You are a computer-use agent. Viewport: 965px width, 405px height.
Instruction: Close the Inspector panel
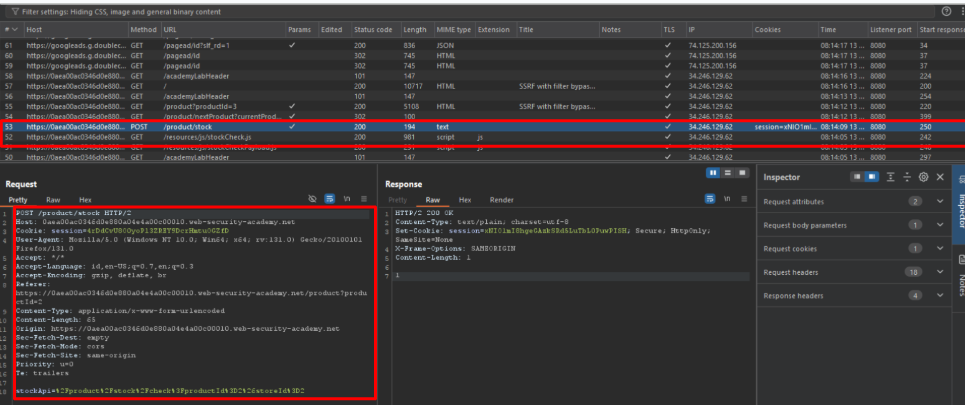click(939, 177)
